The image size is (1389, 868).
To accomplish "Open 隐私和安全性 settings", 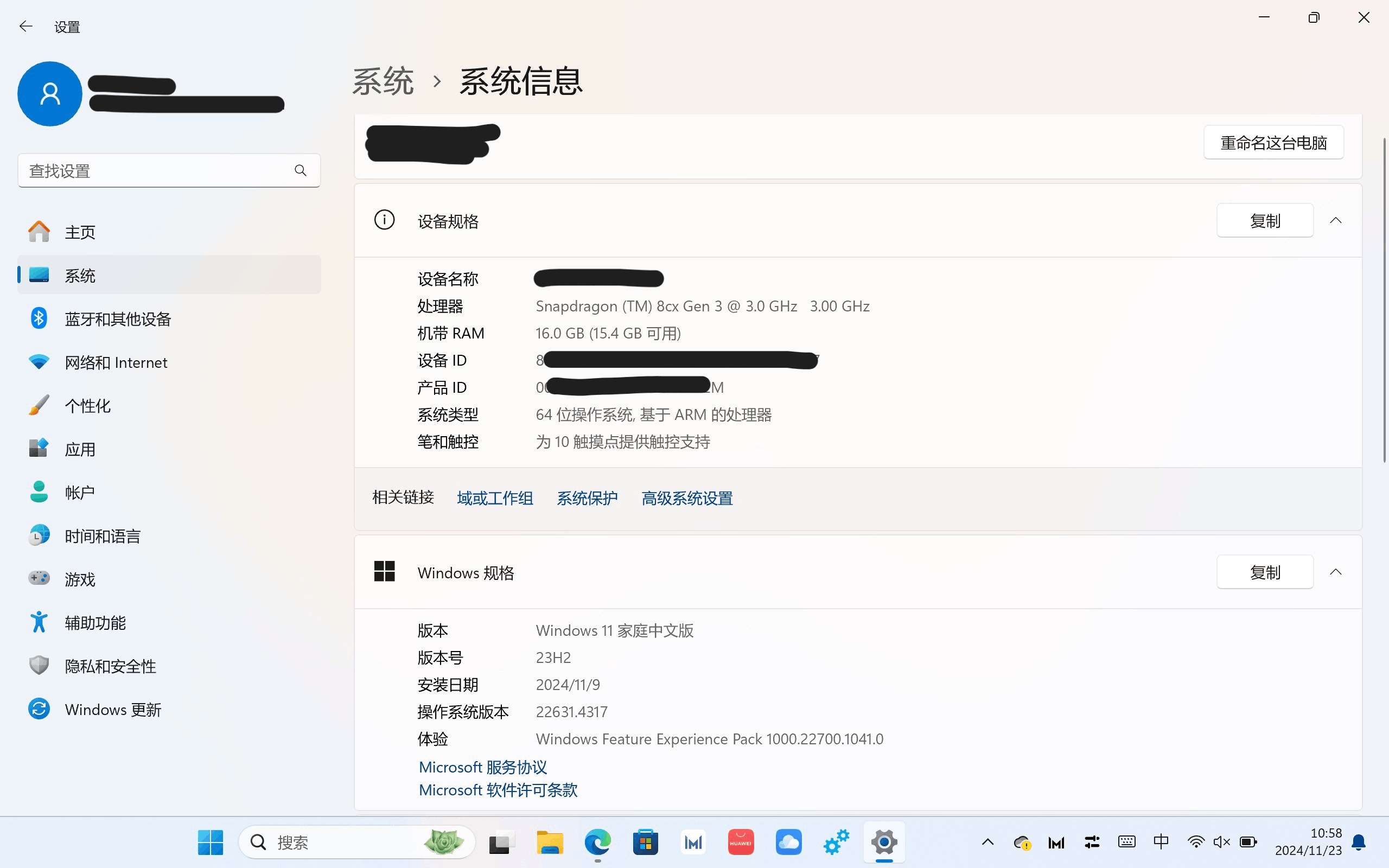I will 169,666.
